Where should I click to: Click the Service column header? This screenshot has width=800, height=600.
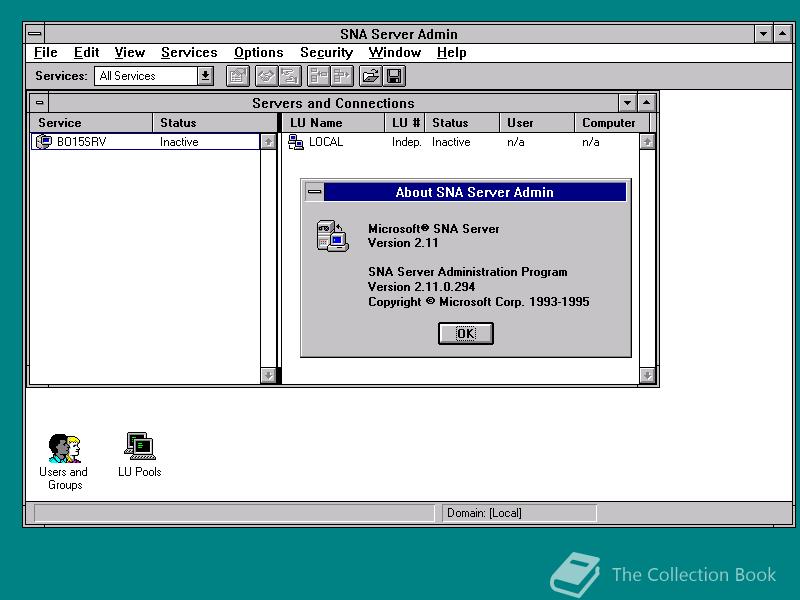tap(91, 122)
